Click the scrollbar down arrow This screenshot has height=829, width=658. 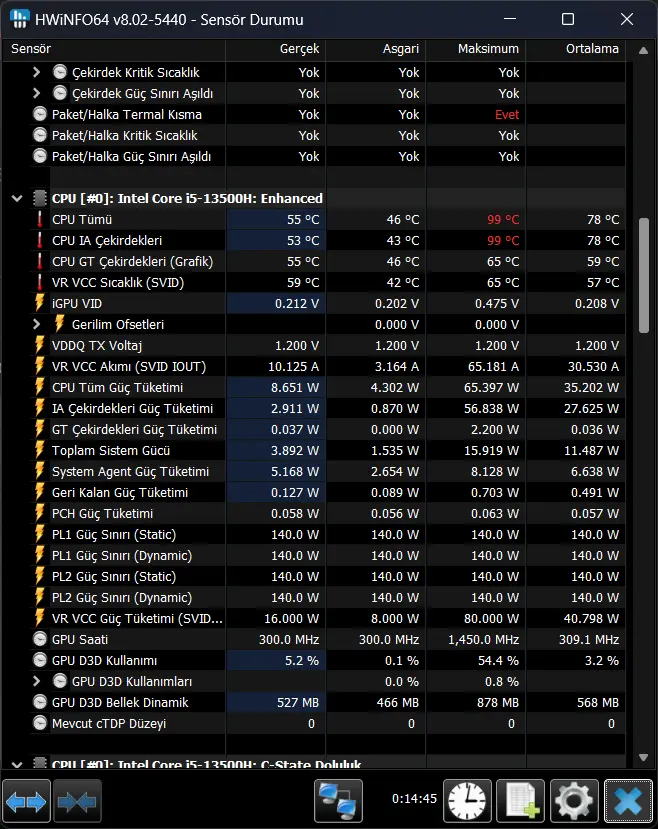[643, 757]
